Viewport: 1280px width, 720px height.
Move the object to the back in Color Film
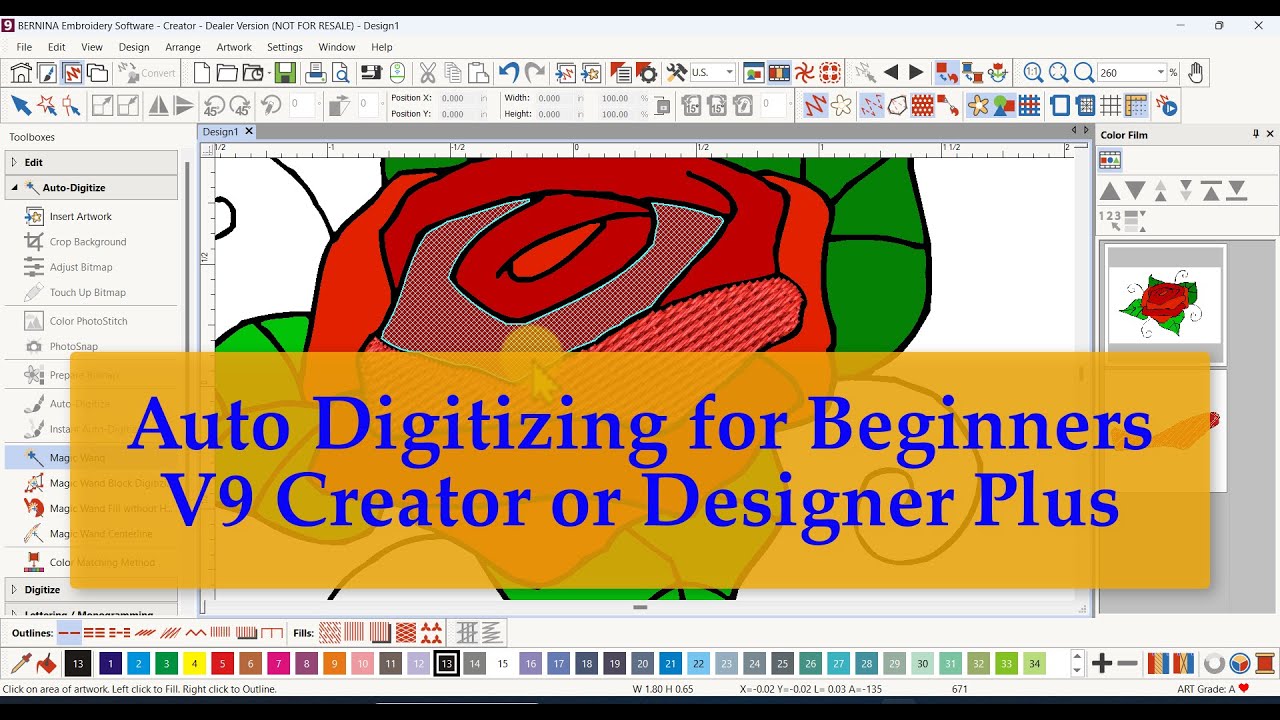(1237, 190)
